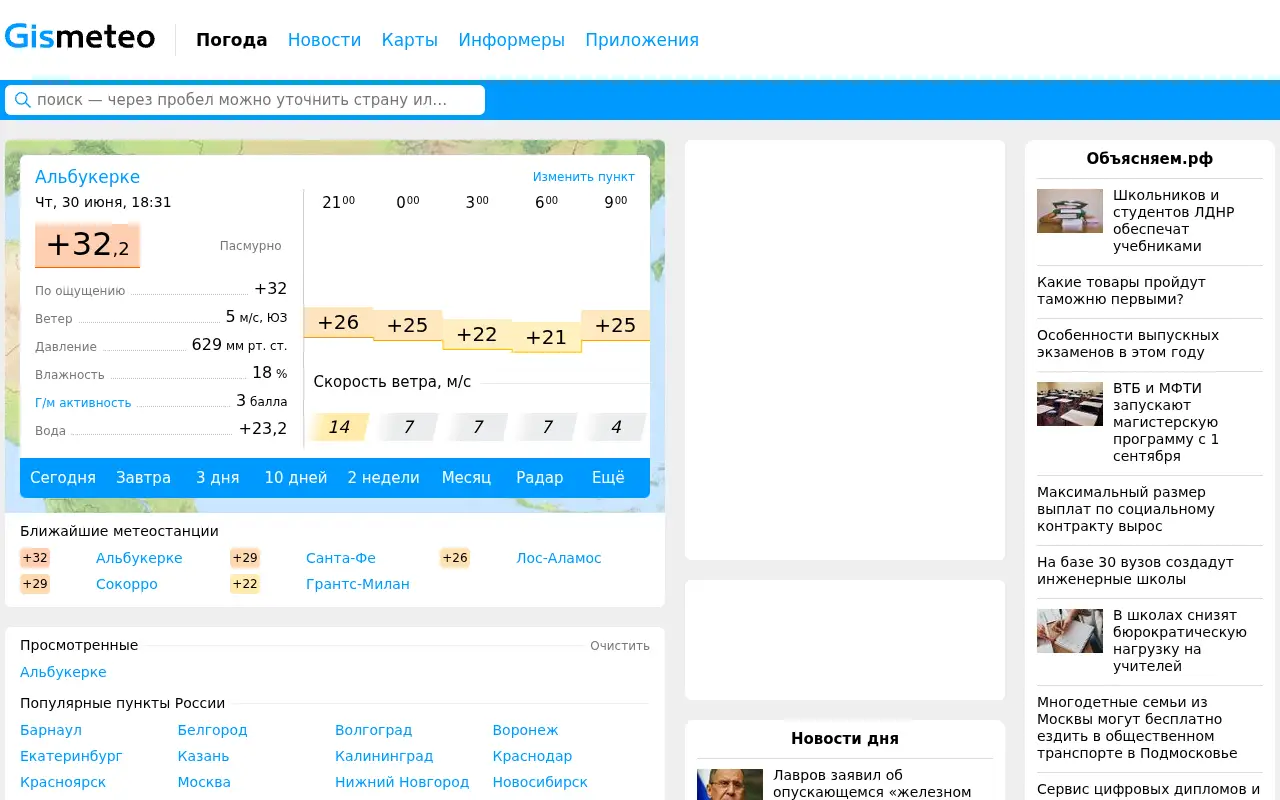The image size is (1280, 800).
Task: Click the Gismeteo logo
Action: click(x=80, y=37)
